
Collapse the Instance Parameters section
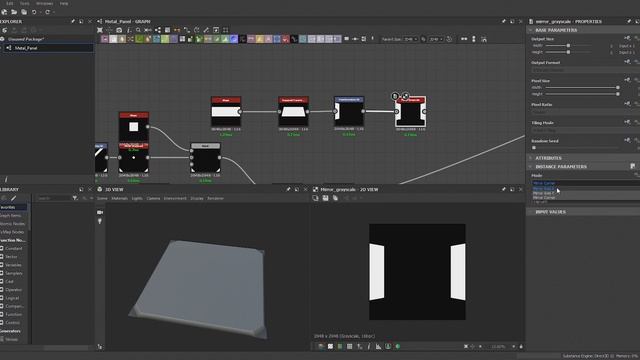(x=530, y=167)
